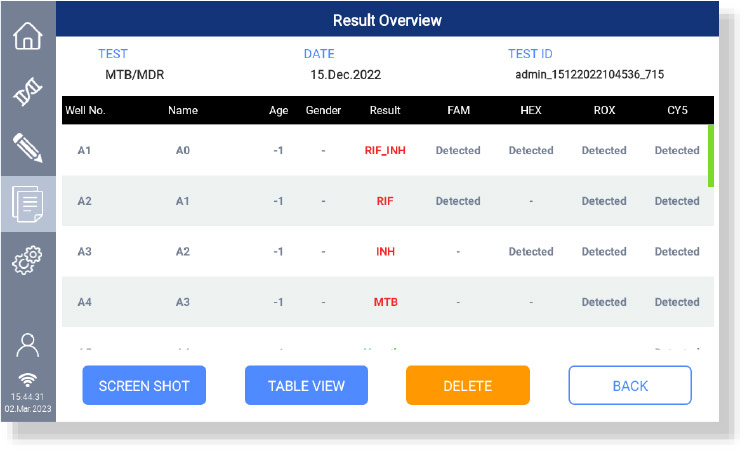Open the user profile icon
This screenshot has width=745, height=450.
[x=28, y=345]
